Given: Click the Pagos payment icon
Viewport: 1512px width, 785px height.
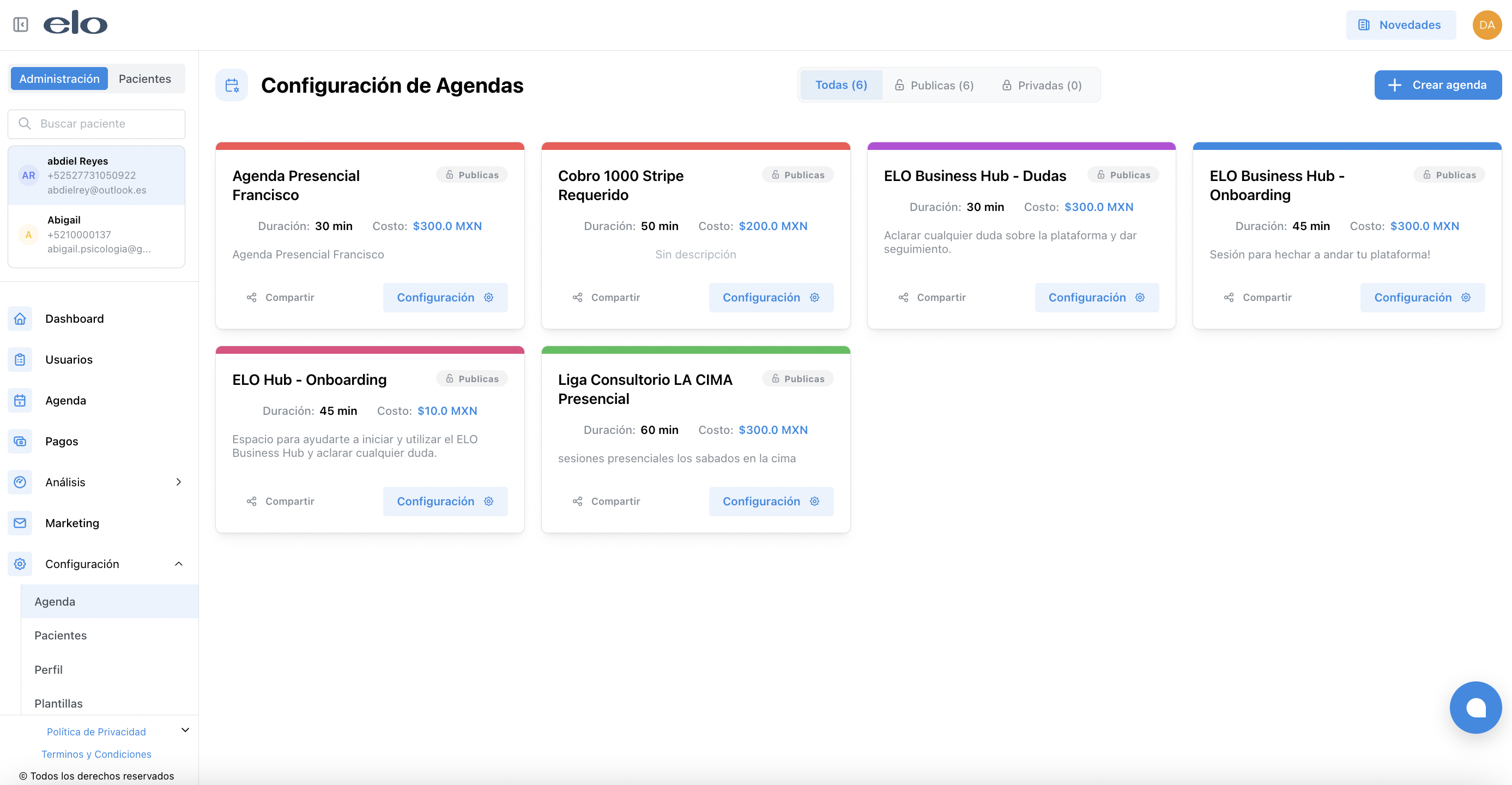Looking at the screenshot, I should pos(20,441).
